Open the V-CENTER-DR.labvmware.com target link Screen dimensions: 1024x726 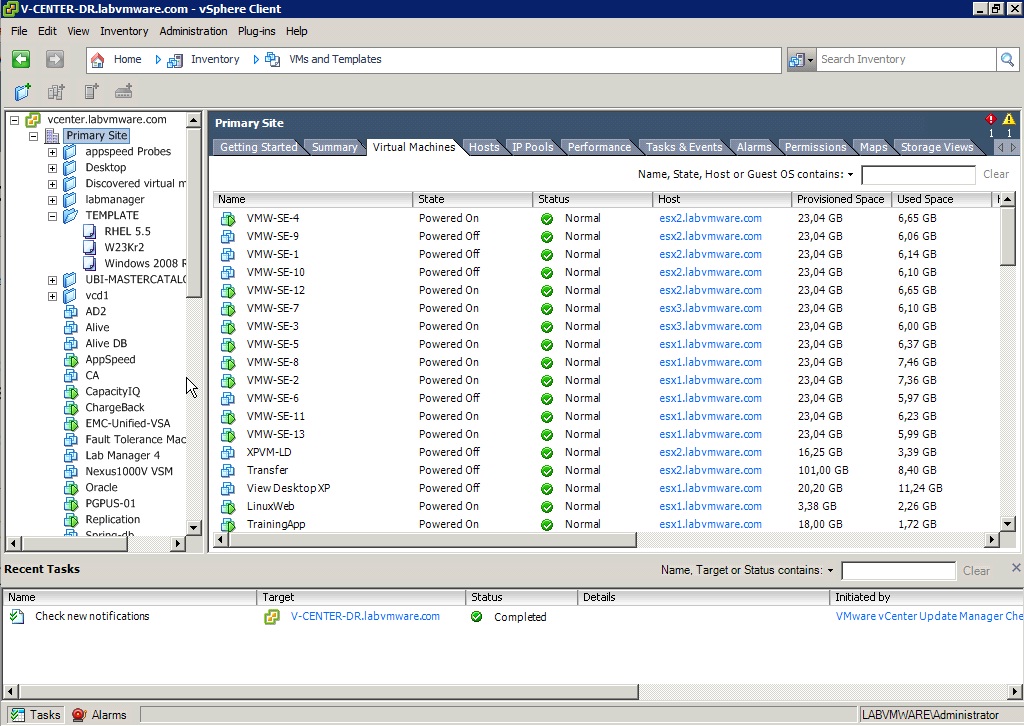pyautogui.click(x=365, y=616)
